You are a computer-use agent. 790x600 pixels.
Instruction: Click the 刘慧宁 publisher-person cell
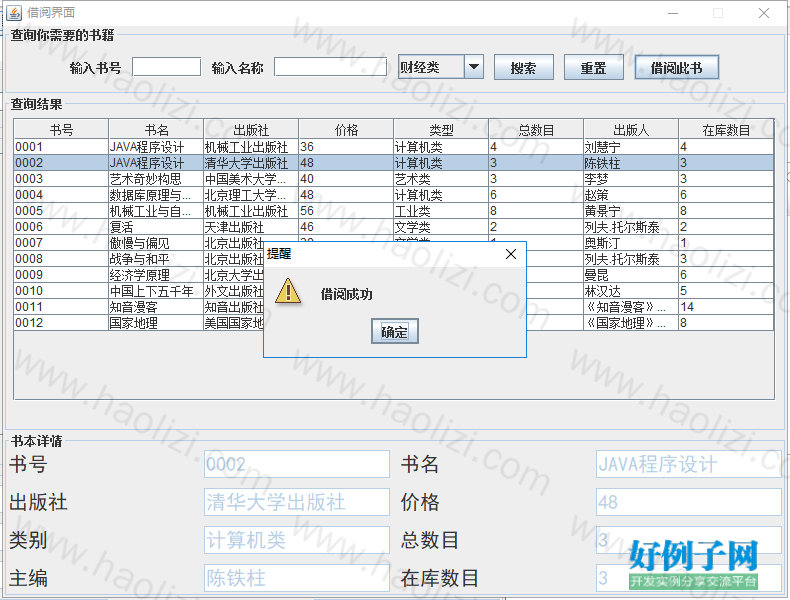[x=631, y=147]
